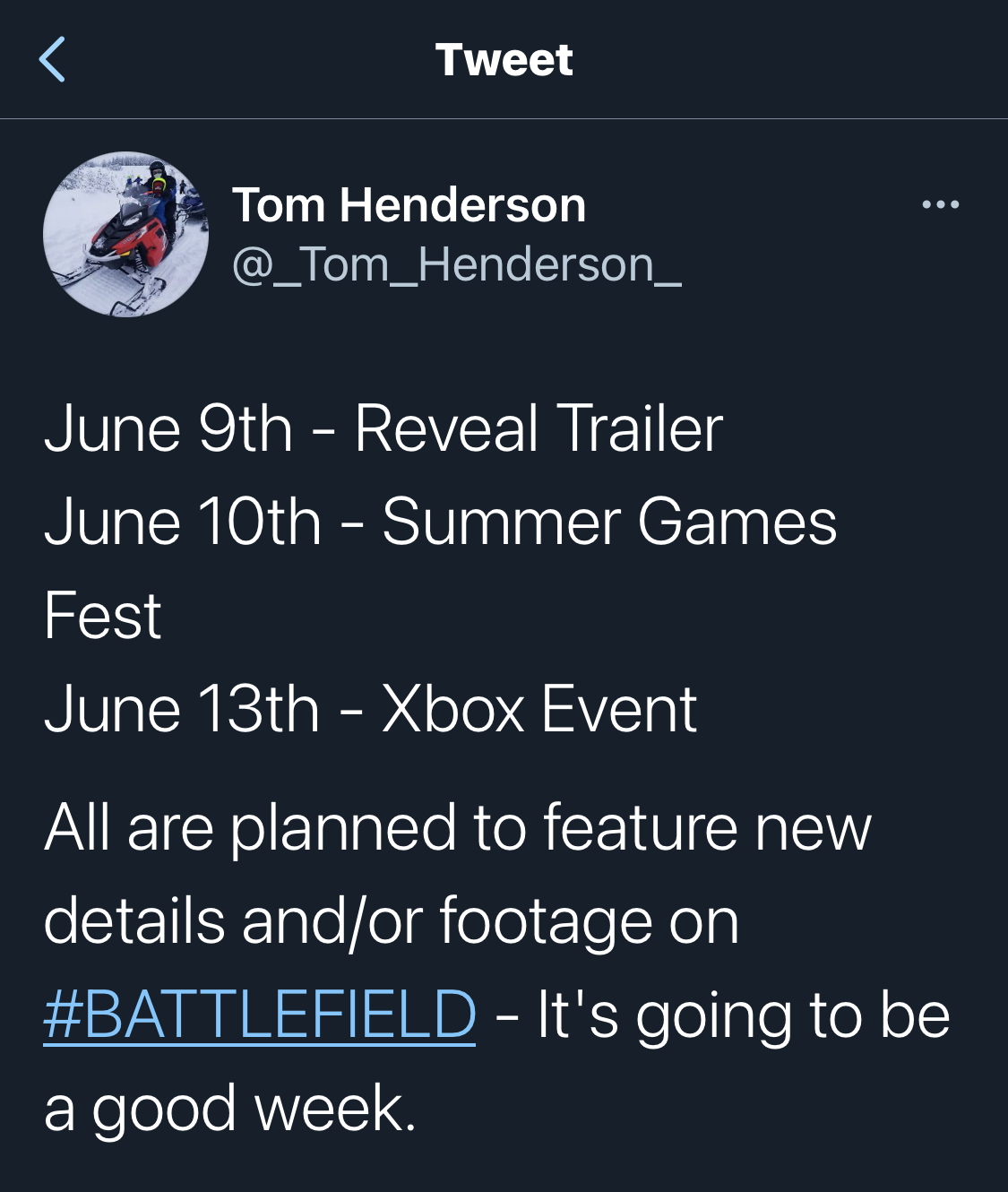Click the red snowmobile in the avatar

pyautogui.click(x=125, y=240)
